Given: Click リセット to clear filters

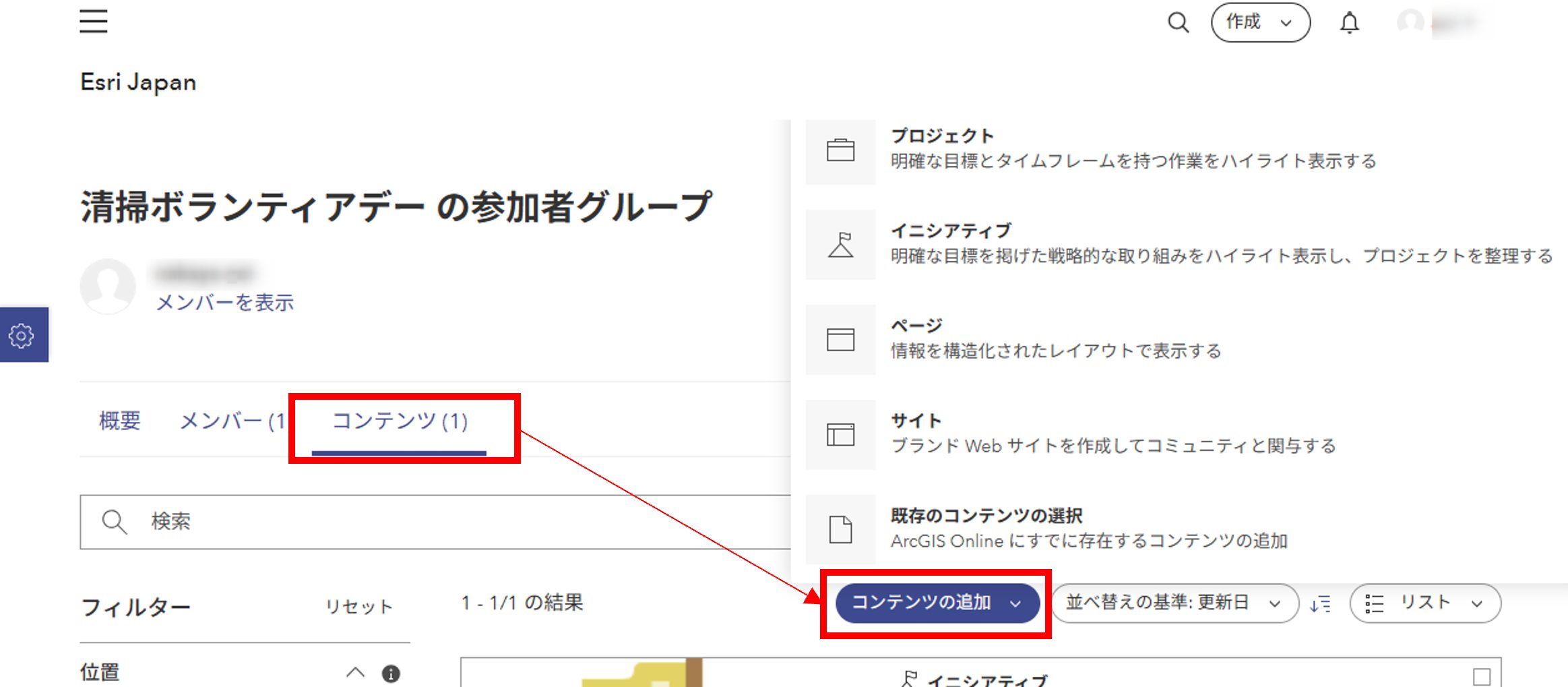Looking at the screenshot, I should point(358,607).
